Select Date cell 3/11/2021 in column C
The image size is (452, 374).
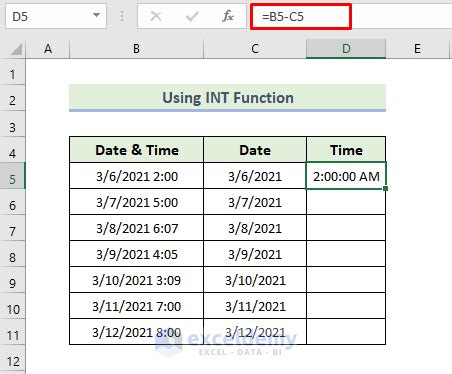[x=255, y=306]
